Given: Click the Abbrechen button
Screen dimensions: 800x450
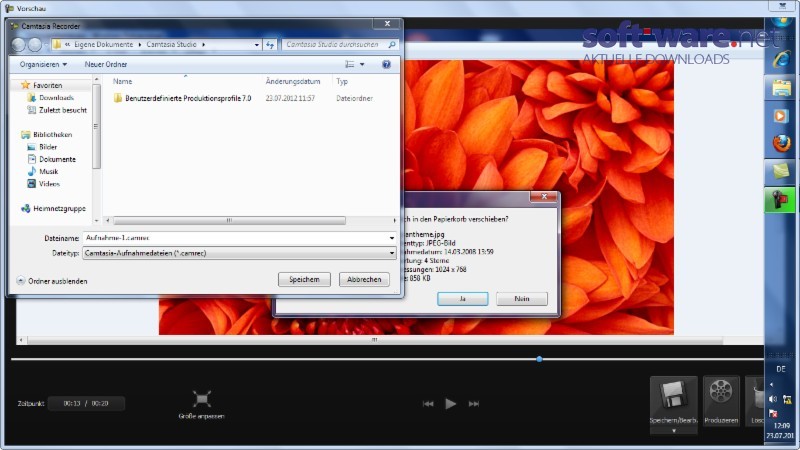Looking at the screenshot, I should 364,279.
